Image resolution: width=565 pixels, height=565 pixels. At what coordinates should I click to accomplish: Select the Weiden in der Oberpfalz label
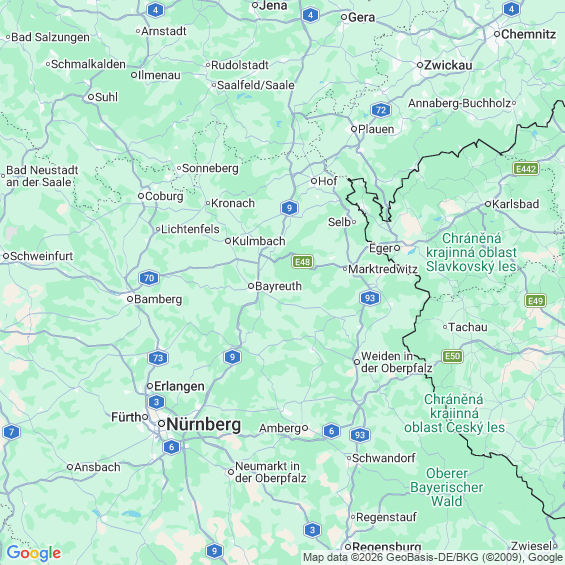396,362
